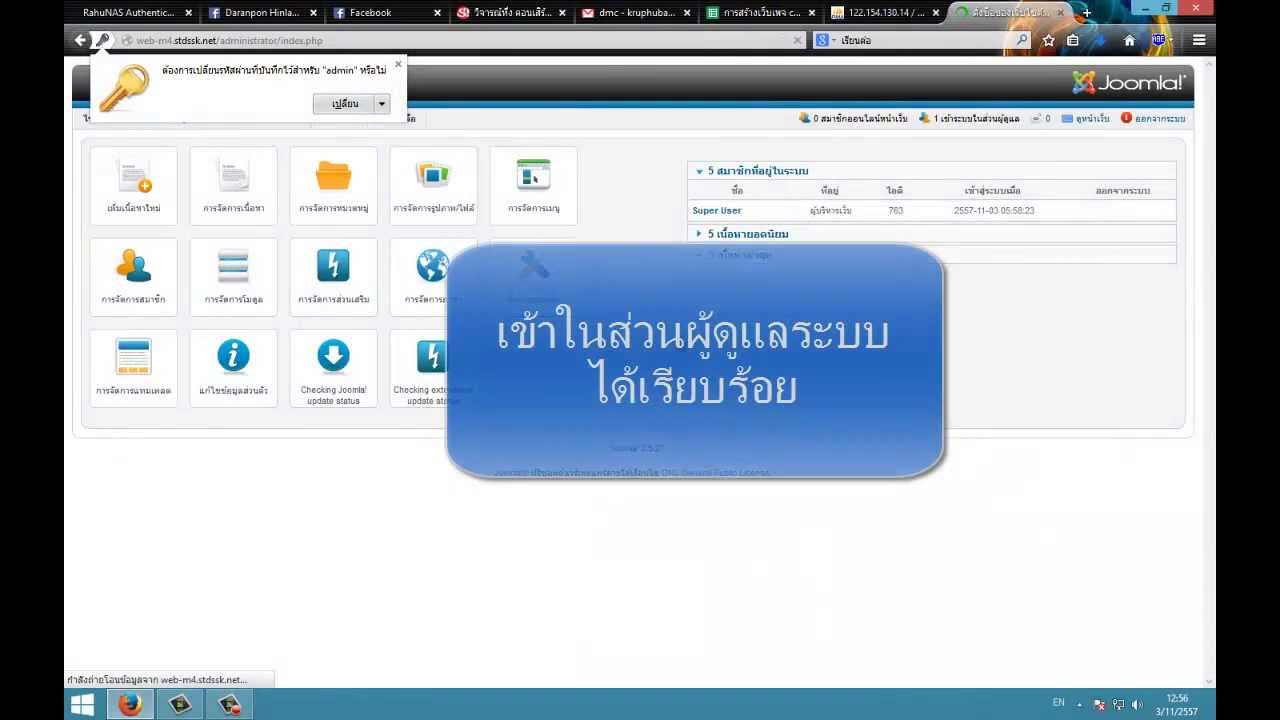Close the password change popup
The width and height of the screenshot is (1280, 720).
point(398,64)
